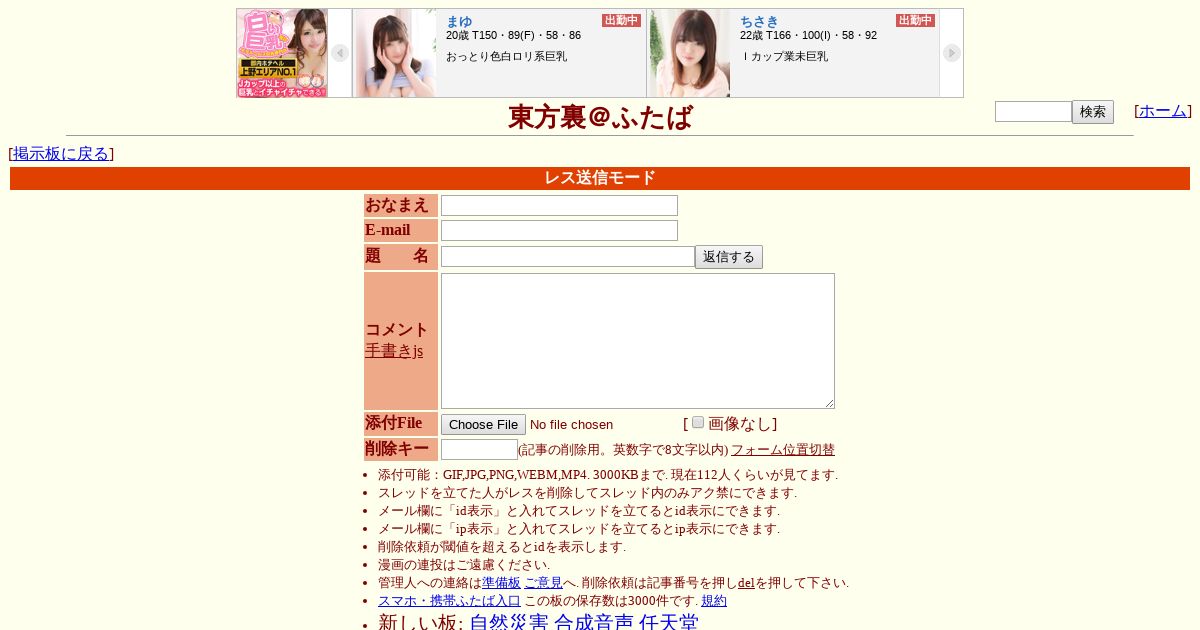
Task: Open スマホ・携帯ふたば入口 link
Action: click(449, 601)
